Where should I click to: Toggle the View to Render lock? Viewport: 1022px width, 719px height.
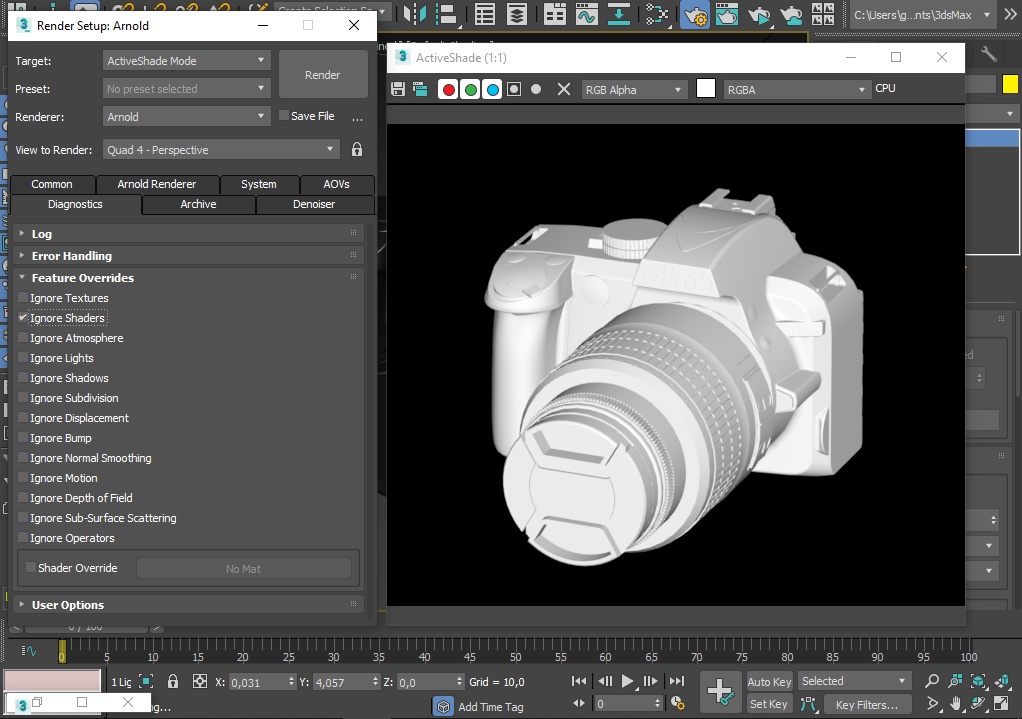coord(357,149)
